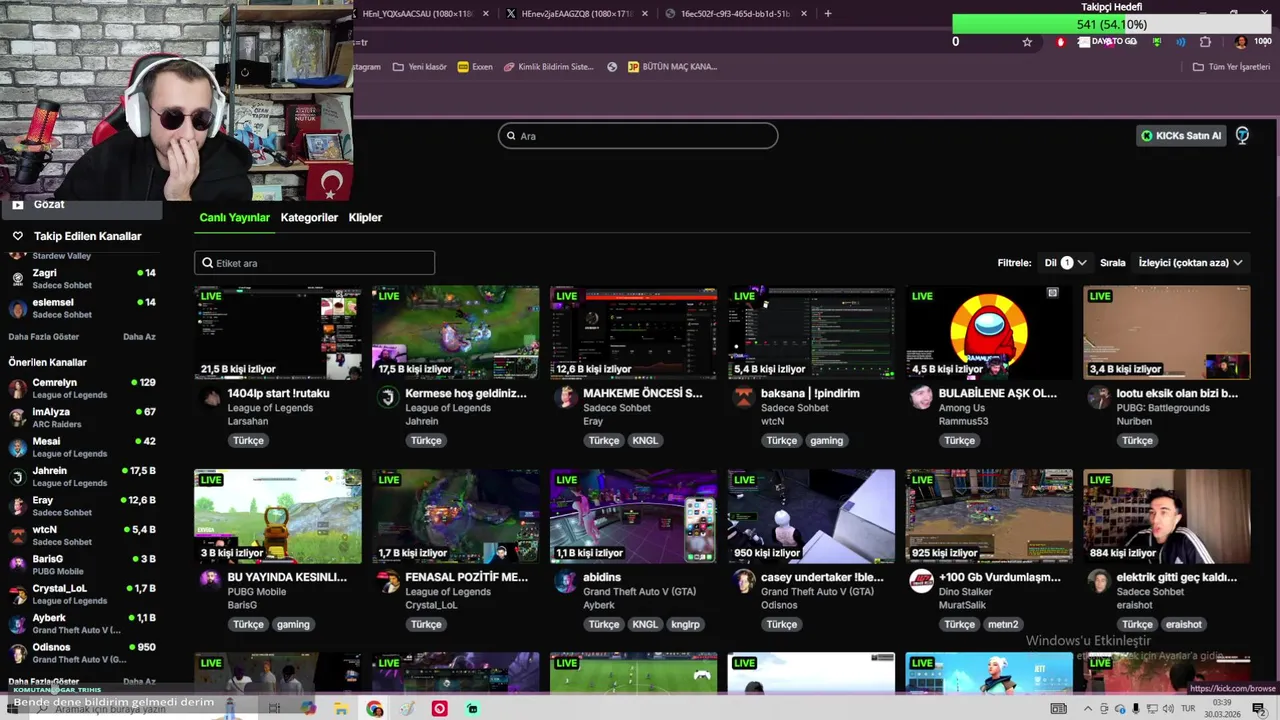Click MuratSalik's avatar beside +100 Gb title

point(921,581)
